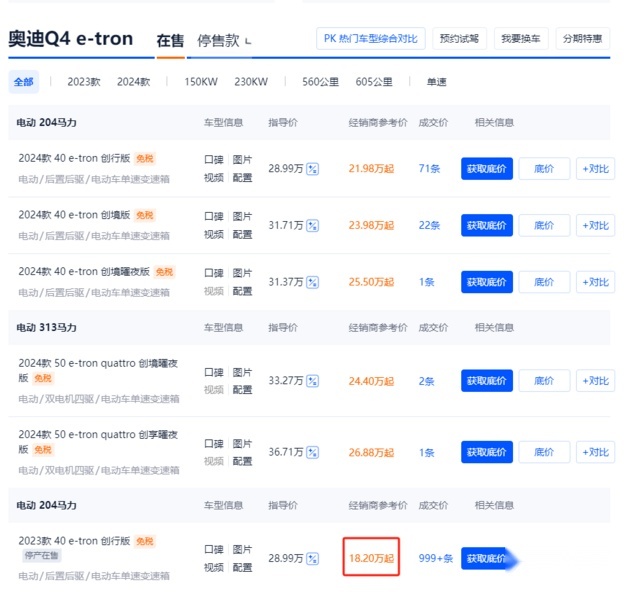The image size is (632, 592).
Task: Open PK 热门车型综合对比
Action: point(370,39)
